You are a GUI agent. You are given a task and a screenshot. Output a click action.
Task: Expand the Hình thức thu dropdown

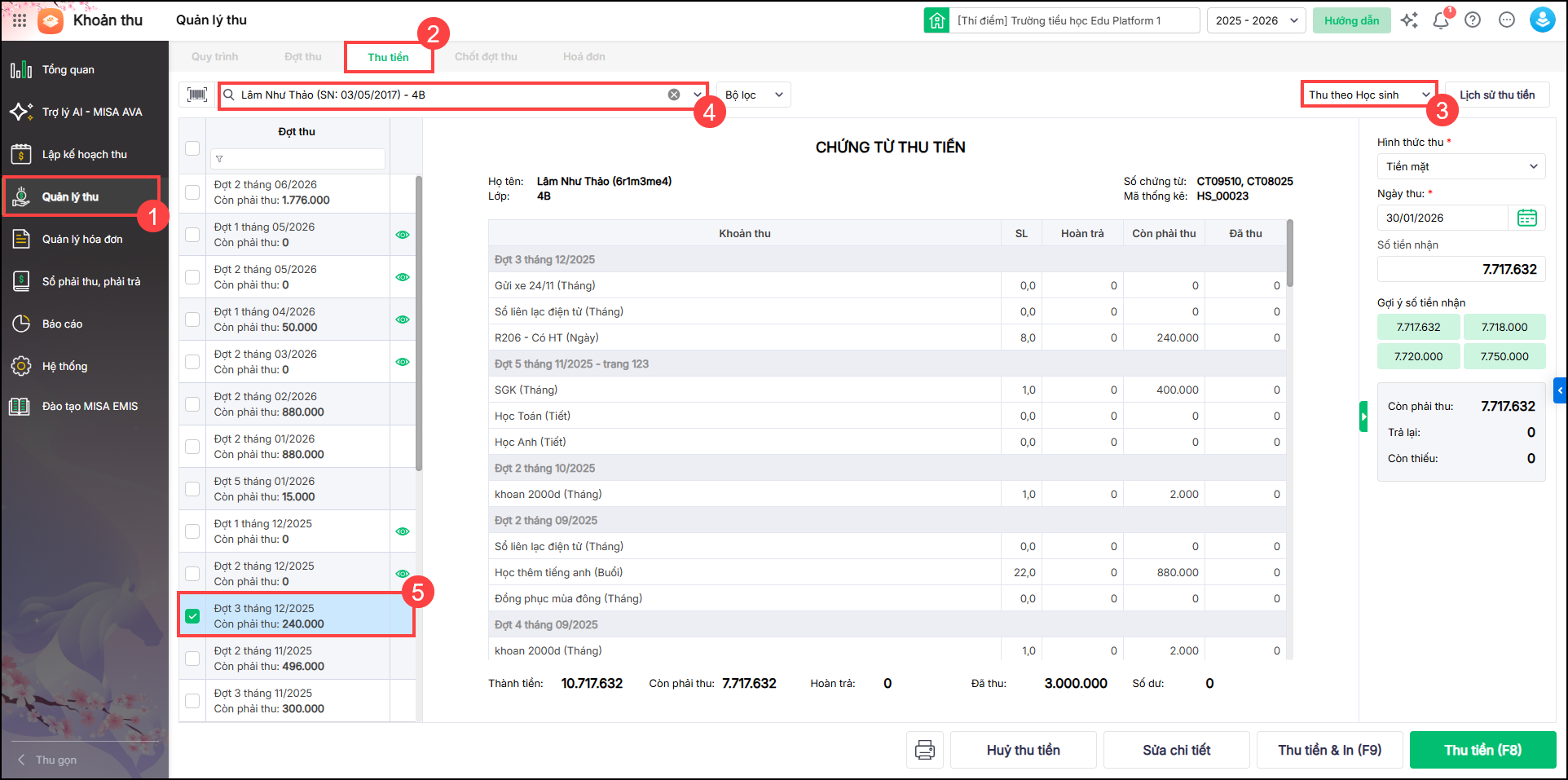pyautogui.click(x=1460, y=166)
